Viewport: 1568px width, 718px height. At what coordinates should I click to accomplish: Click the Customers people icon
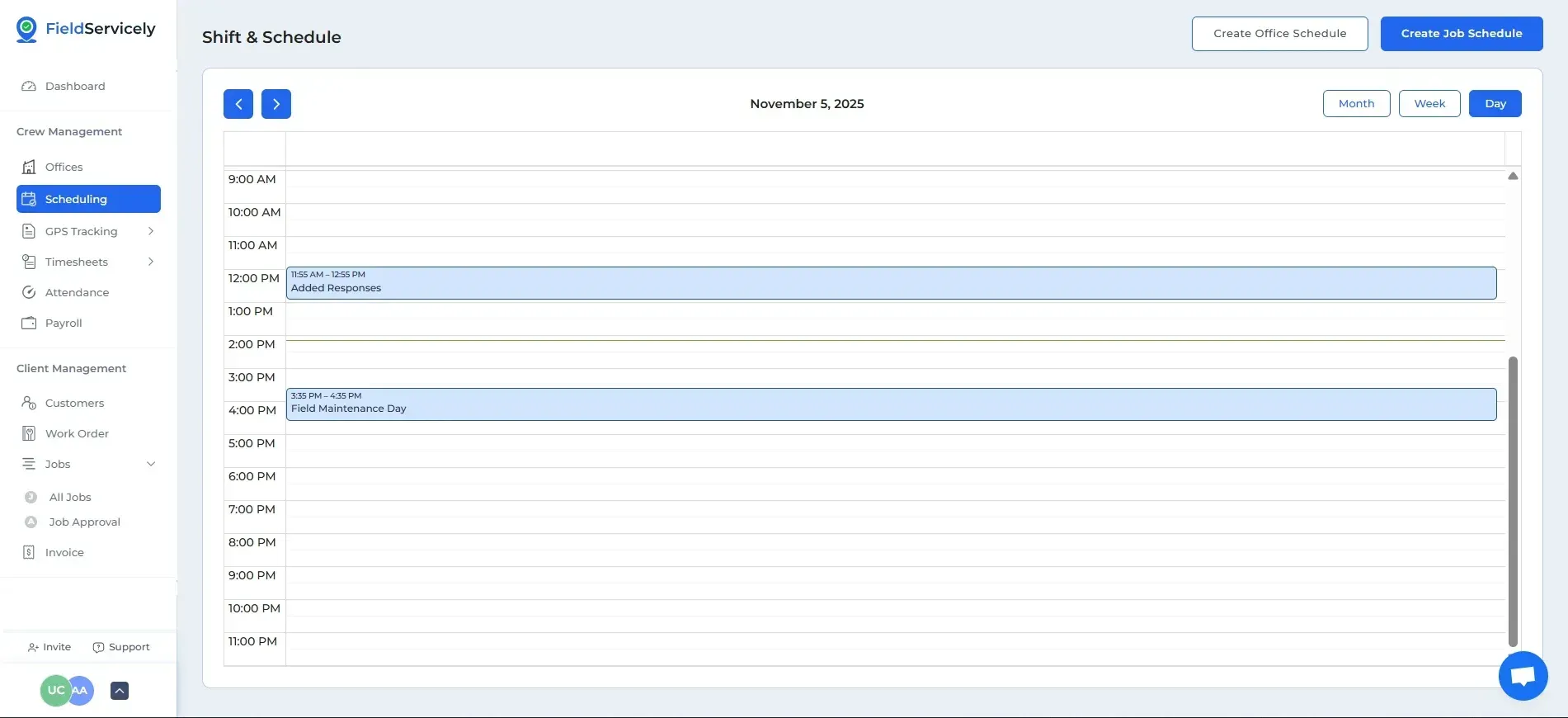coord(29,403)
